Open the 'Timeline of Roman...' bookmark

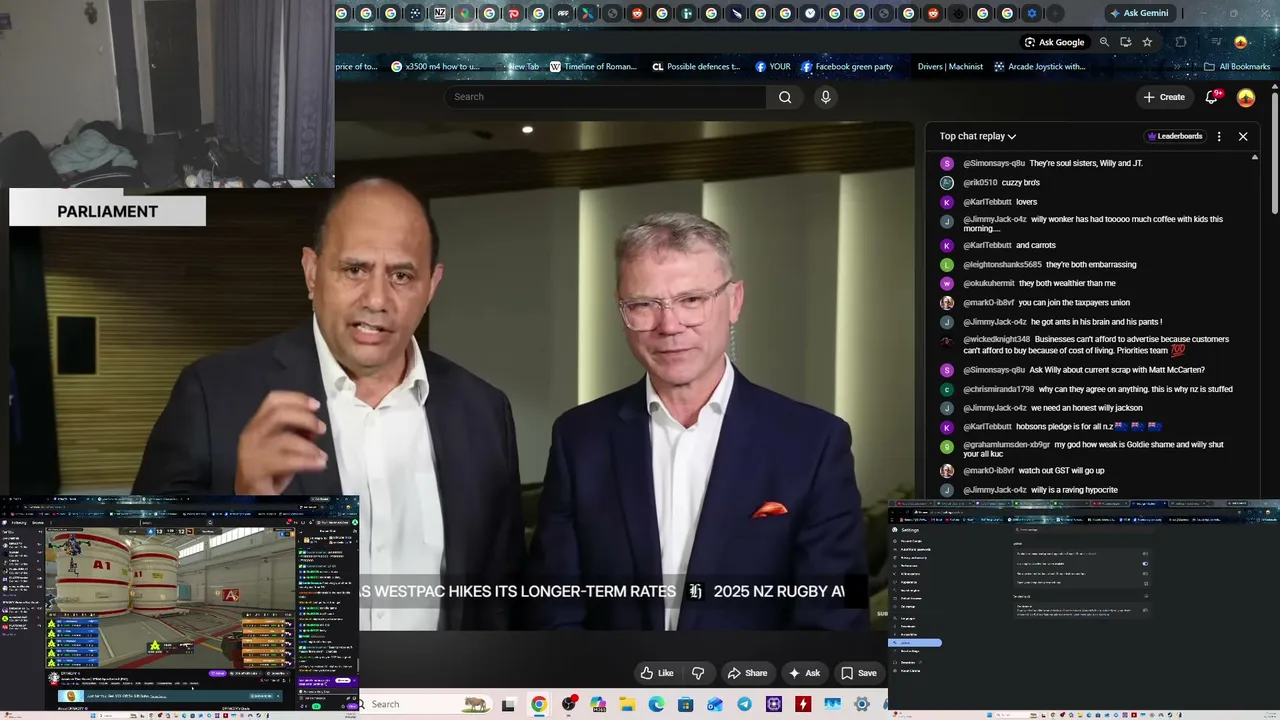tap(594, 67)
